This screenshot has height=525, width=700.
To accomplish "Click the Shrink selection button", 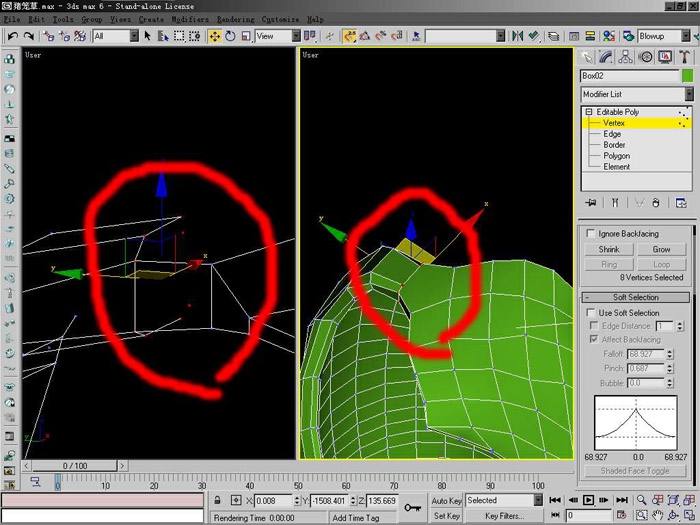I will (x=609, y=249).
